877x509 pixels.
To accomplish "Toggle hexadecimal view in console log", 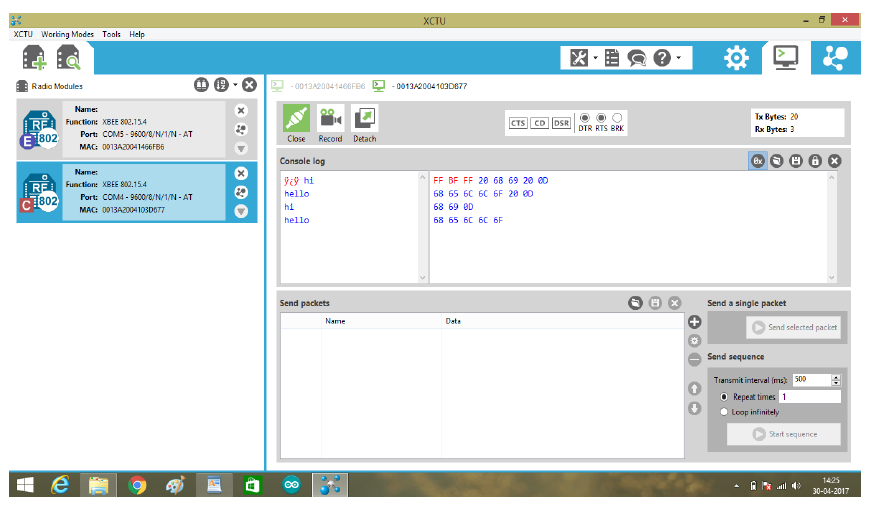I will 758,161.
